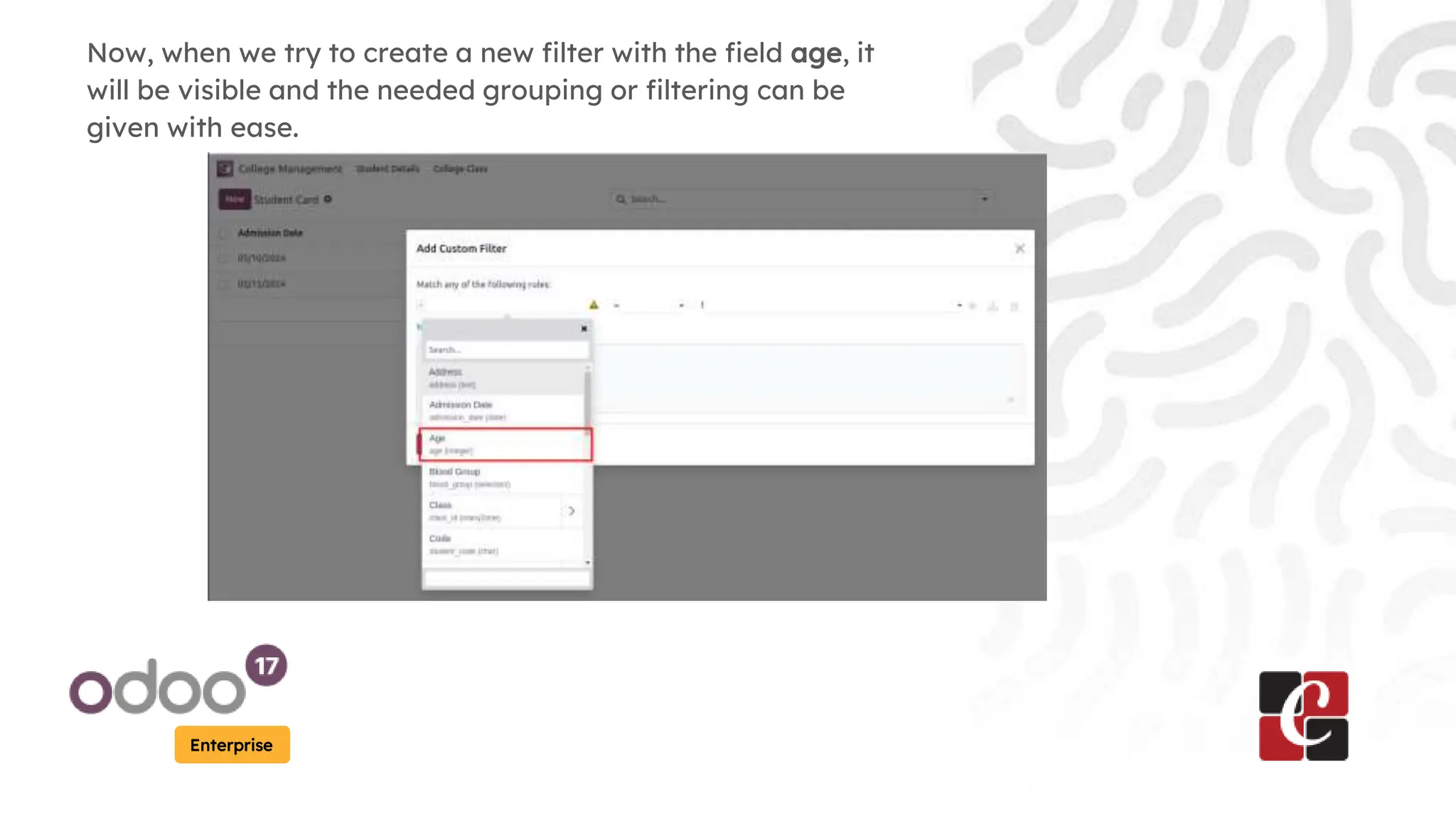Toggle the select-all checkbox beside Admission Date
1456x819 pixels.
pyautogui.click(x=223, y=233)
